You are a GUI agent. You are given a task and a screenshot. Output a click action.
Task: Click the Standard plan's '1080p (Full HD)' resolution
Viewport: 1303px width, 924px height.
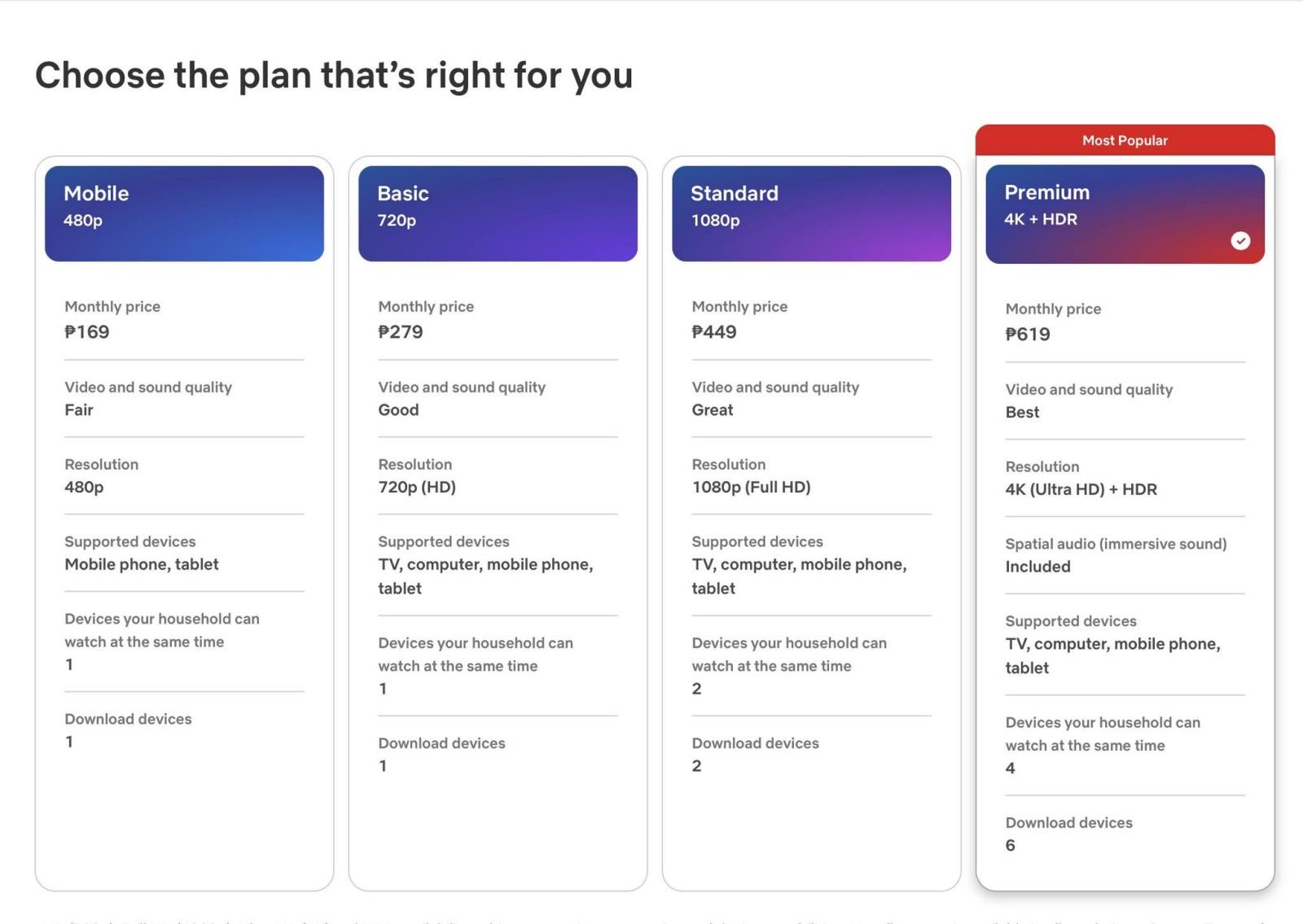(751, 488)
